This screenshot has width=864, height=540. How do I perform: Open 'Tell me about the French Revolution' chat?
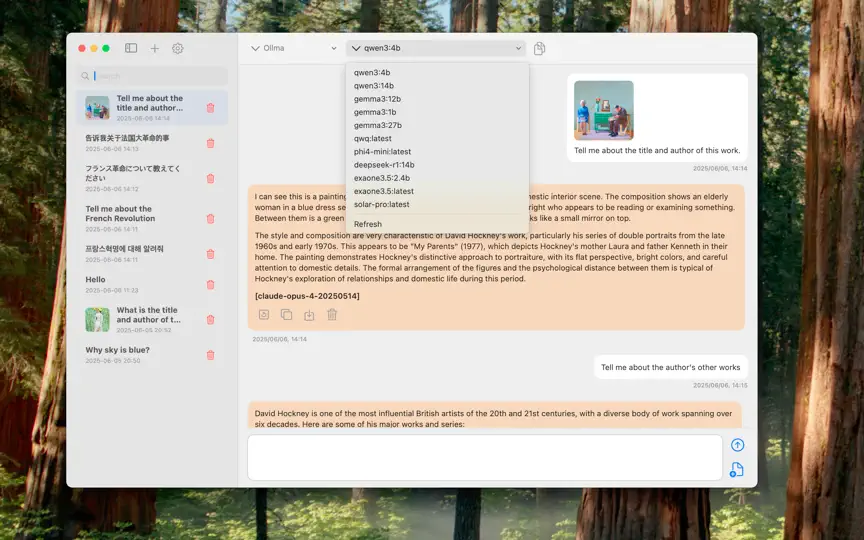(x=152, y=219)
